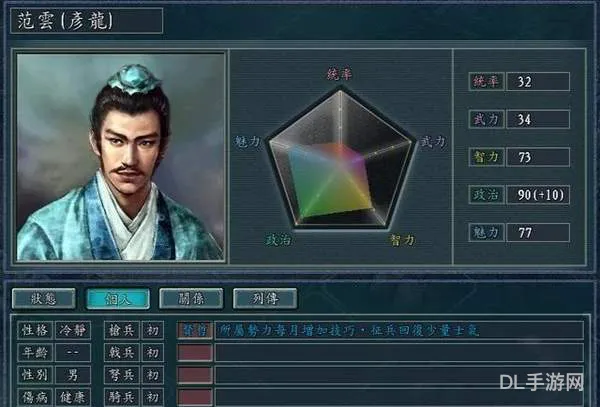The image size is (600, 407).
Task: Click the character portrait of 范雲
Action: [x=121, y=157]
